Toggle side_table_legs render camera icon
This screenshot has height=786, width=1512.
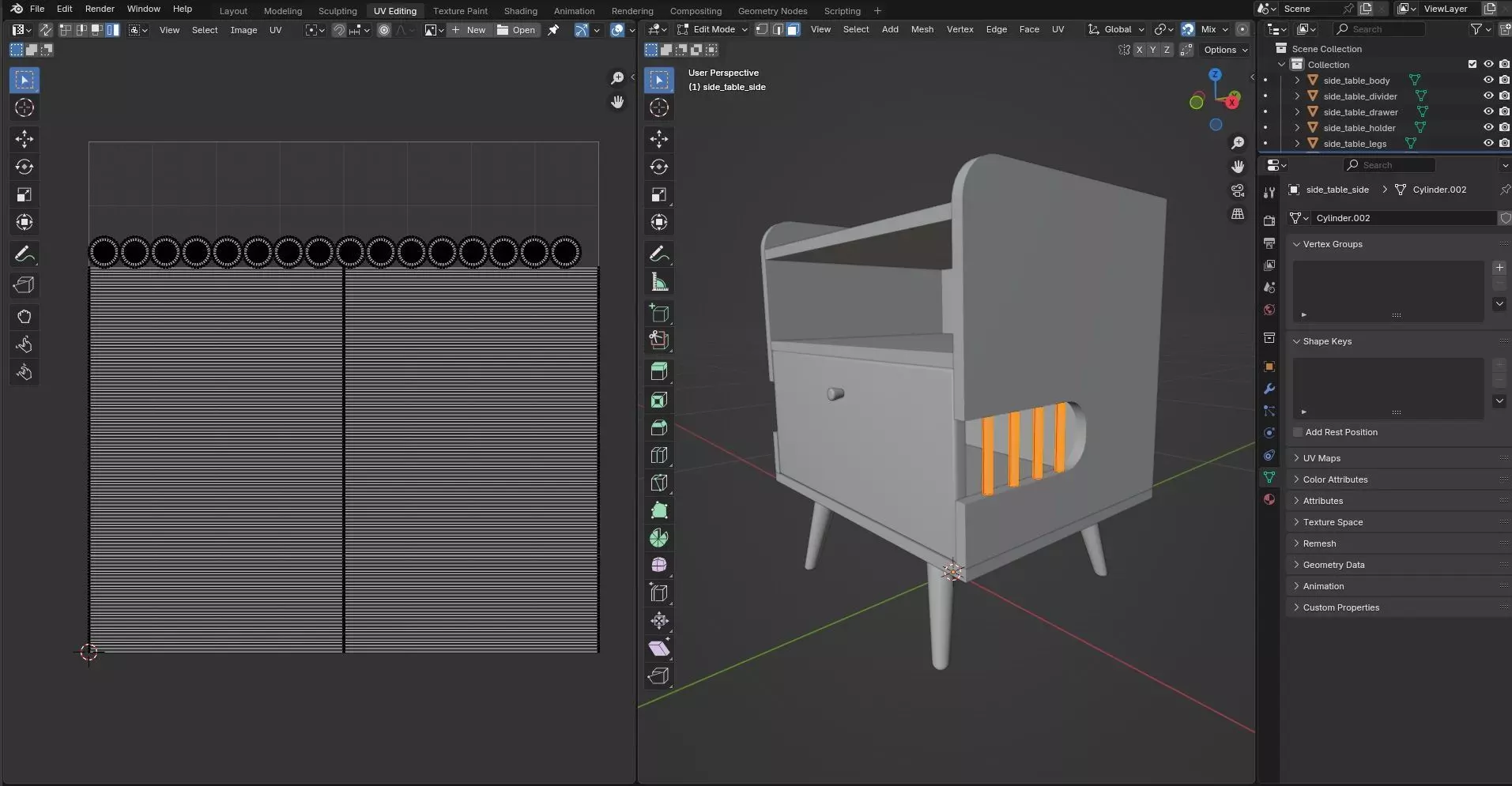1504,143
